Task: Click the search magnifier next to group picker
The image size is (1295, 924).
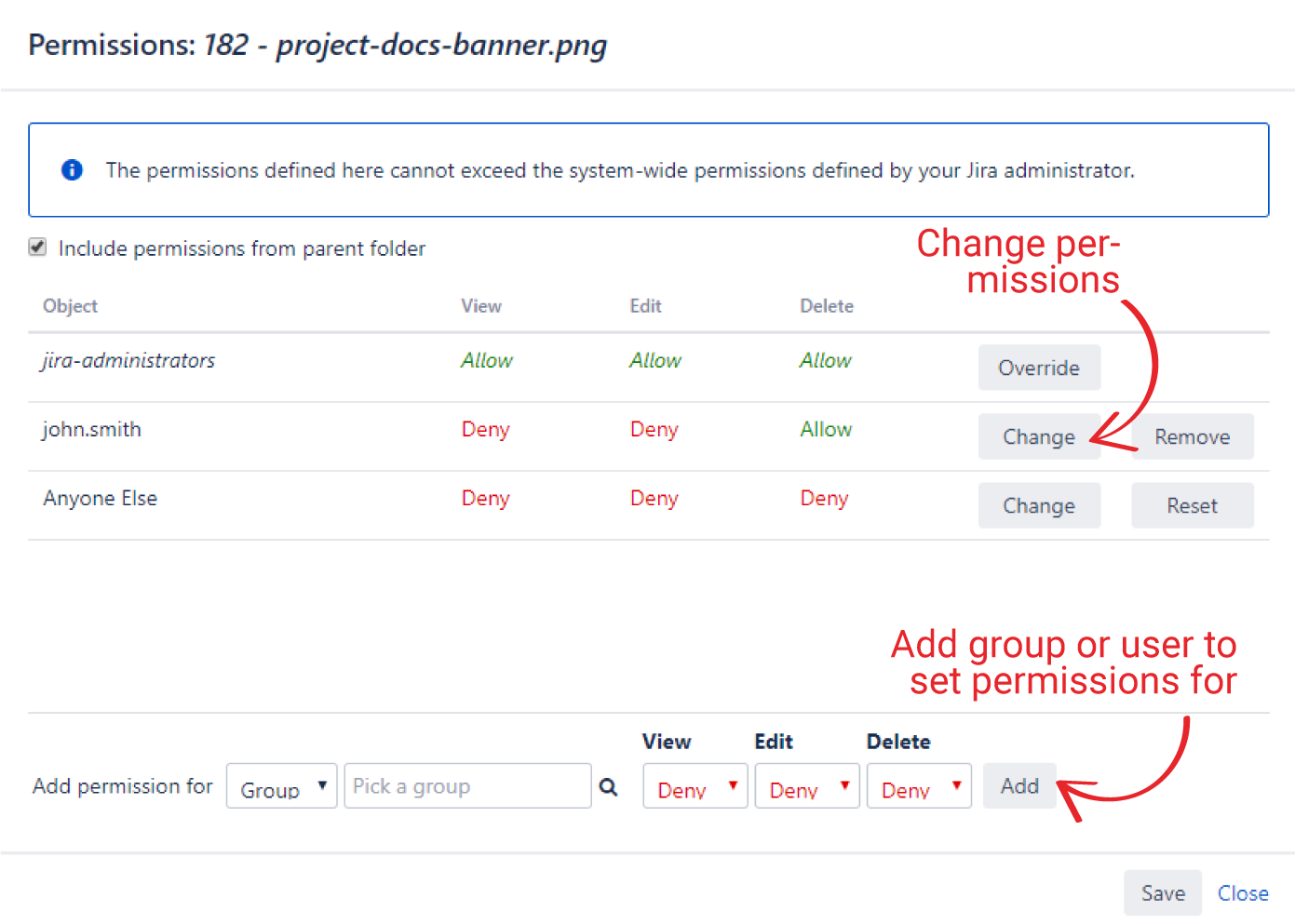Action: [x=608, y=786]
